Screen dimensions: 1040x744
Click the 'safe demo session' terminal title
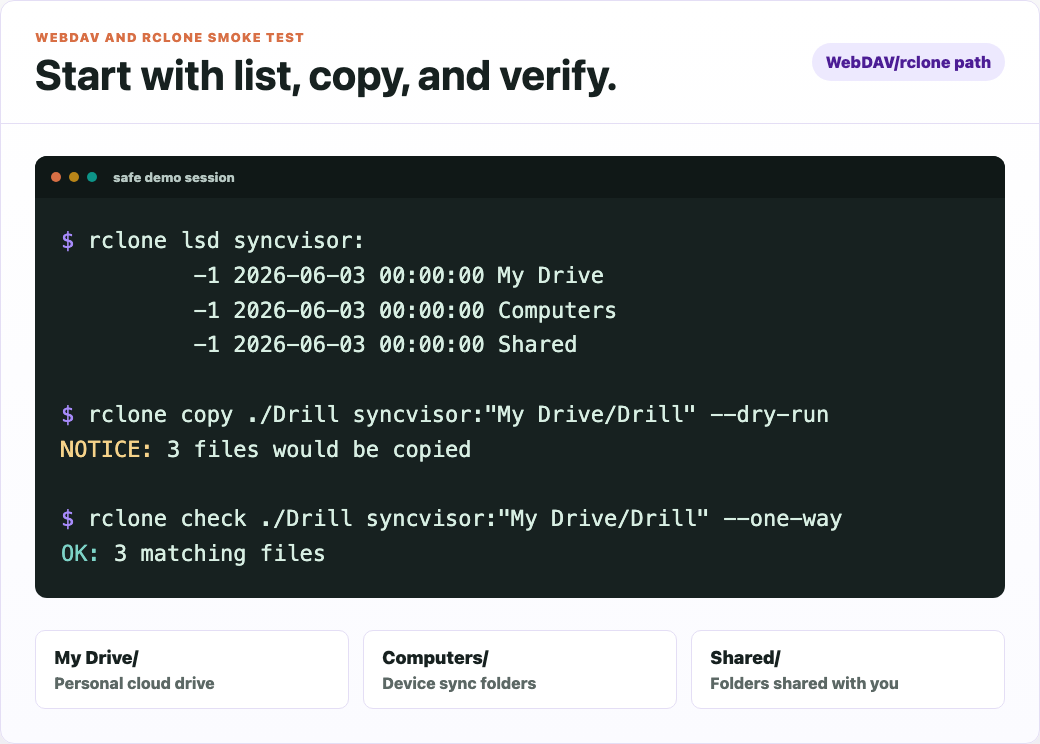click(x=174, y=178)
